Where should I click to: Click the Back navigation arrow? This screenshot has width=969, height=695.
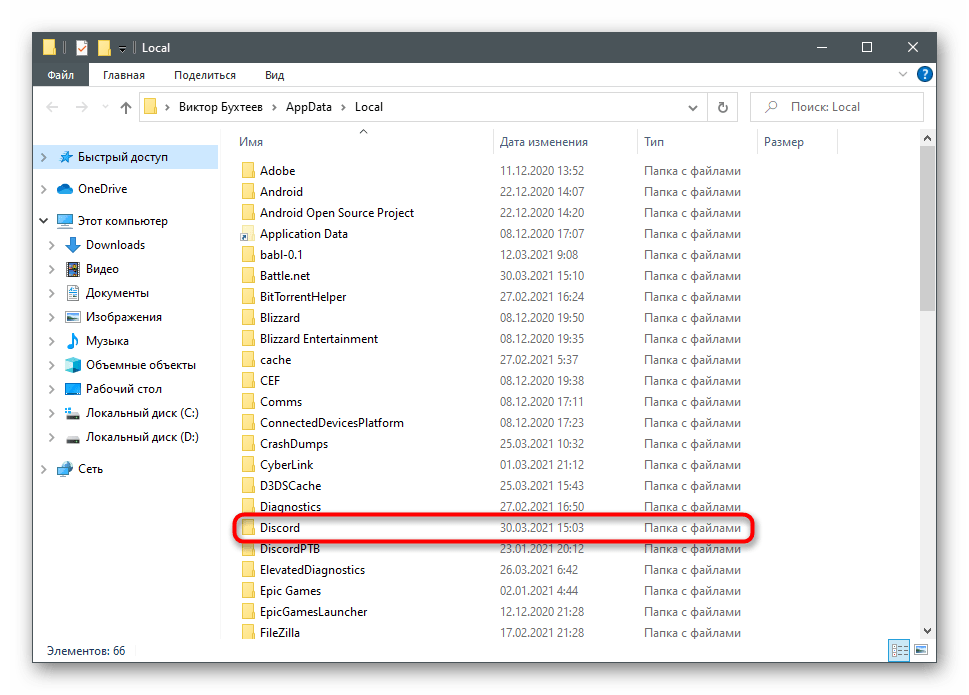52,107
